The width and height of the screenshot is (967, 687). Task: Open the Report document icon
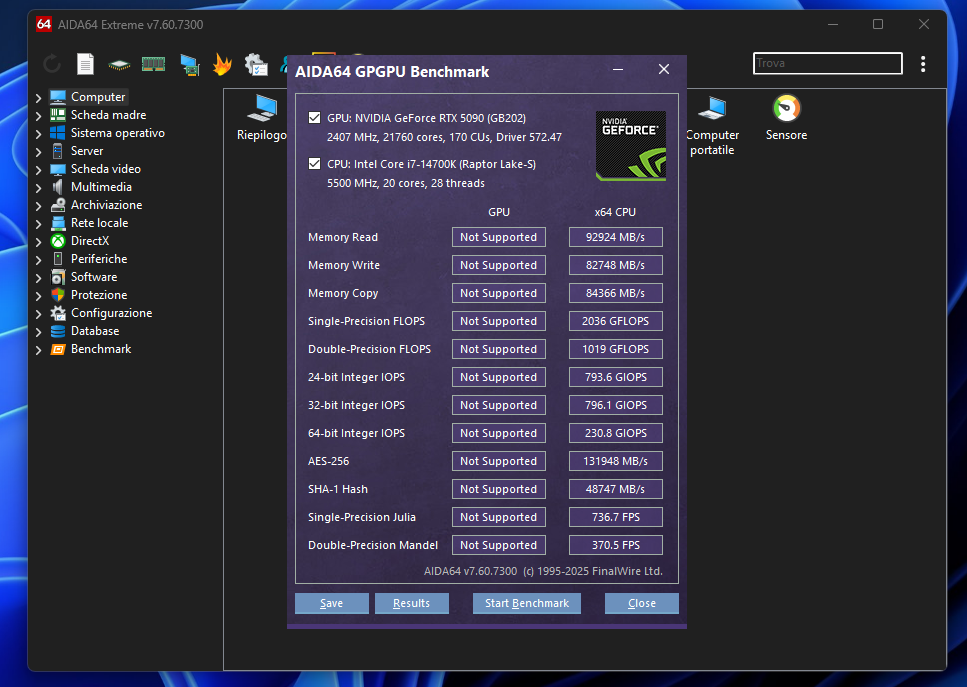[x=85, y=64]
